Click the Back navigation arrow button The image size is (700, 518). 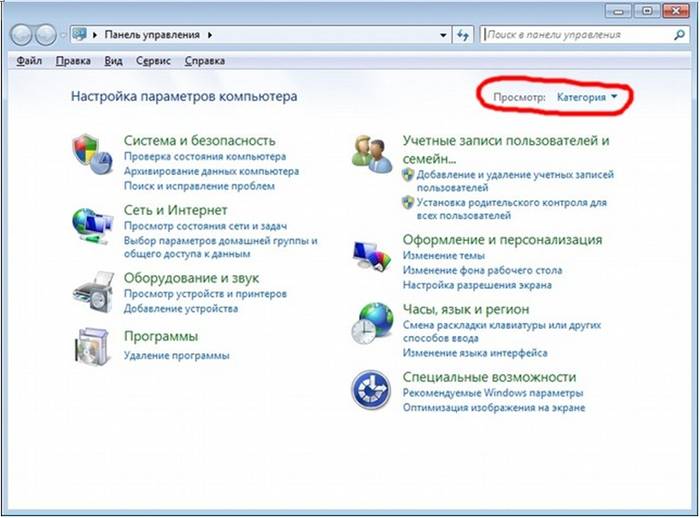click(21, 35)
